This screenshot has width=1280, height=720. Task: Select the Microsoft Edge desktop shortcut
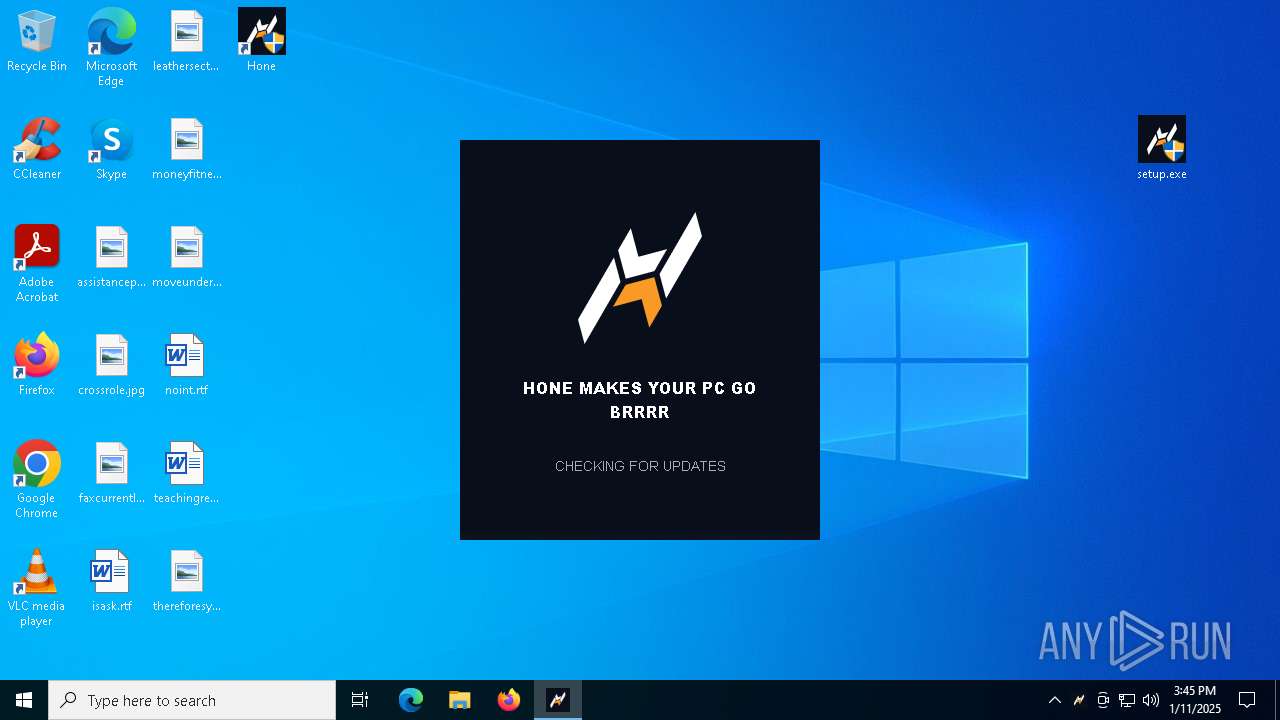click(x=111, y=48)
